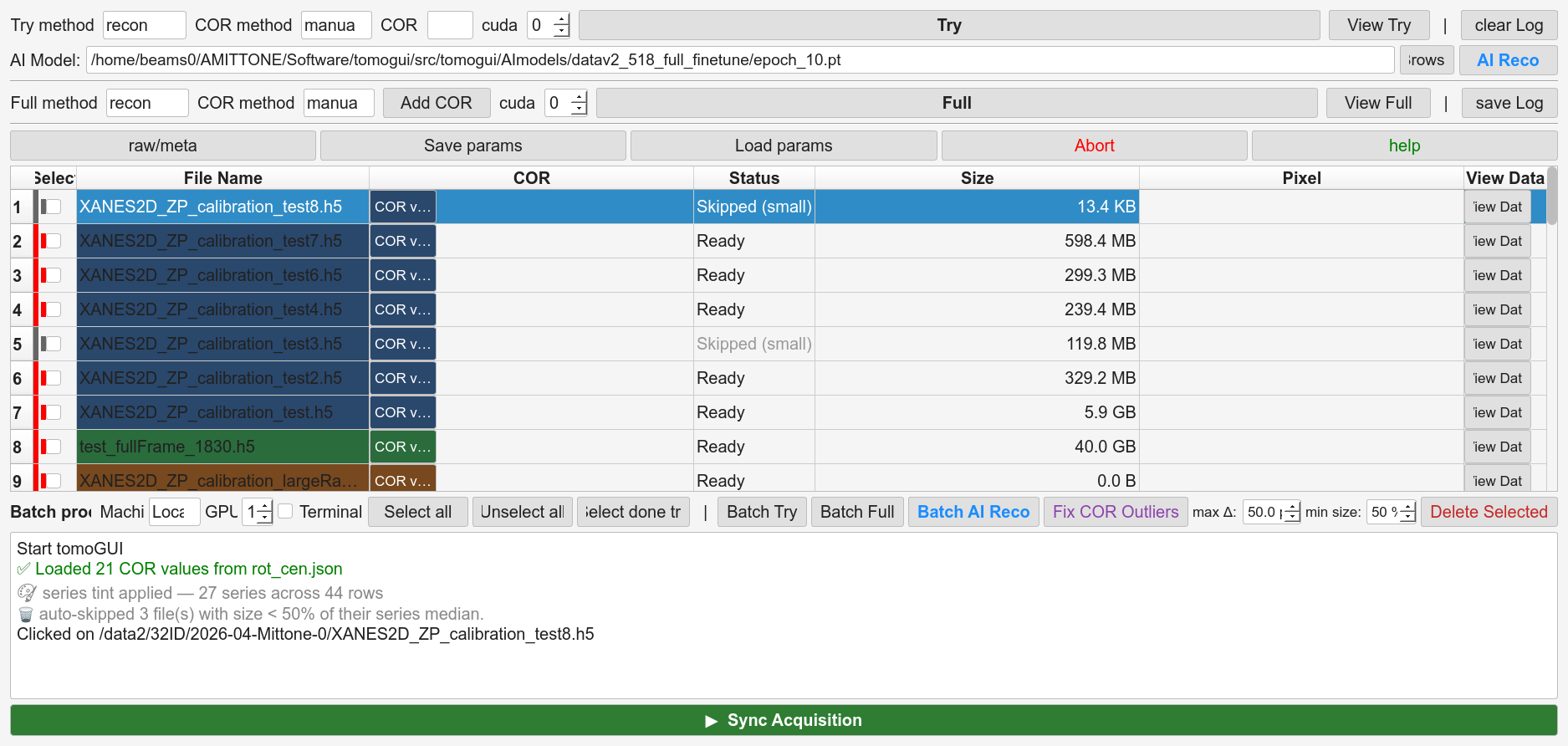Click the Try cuda spinbox
Screen dimensions: 1568x746
coord(549,25)
